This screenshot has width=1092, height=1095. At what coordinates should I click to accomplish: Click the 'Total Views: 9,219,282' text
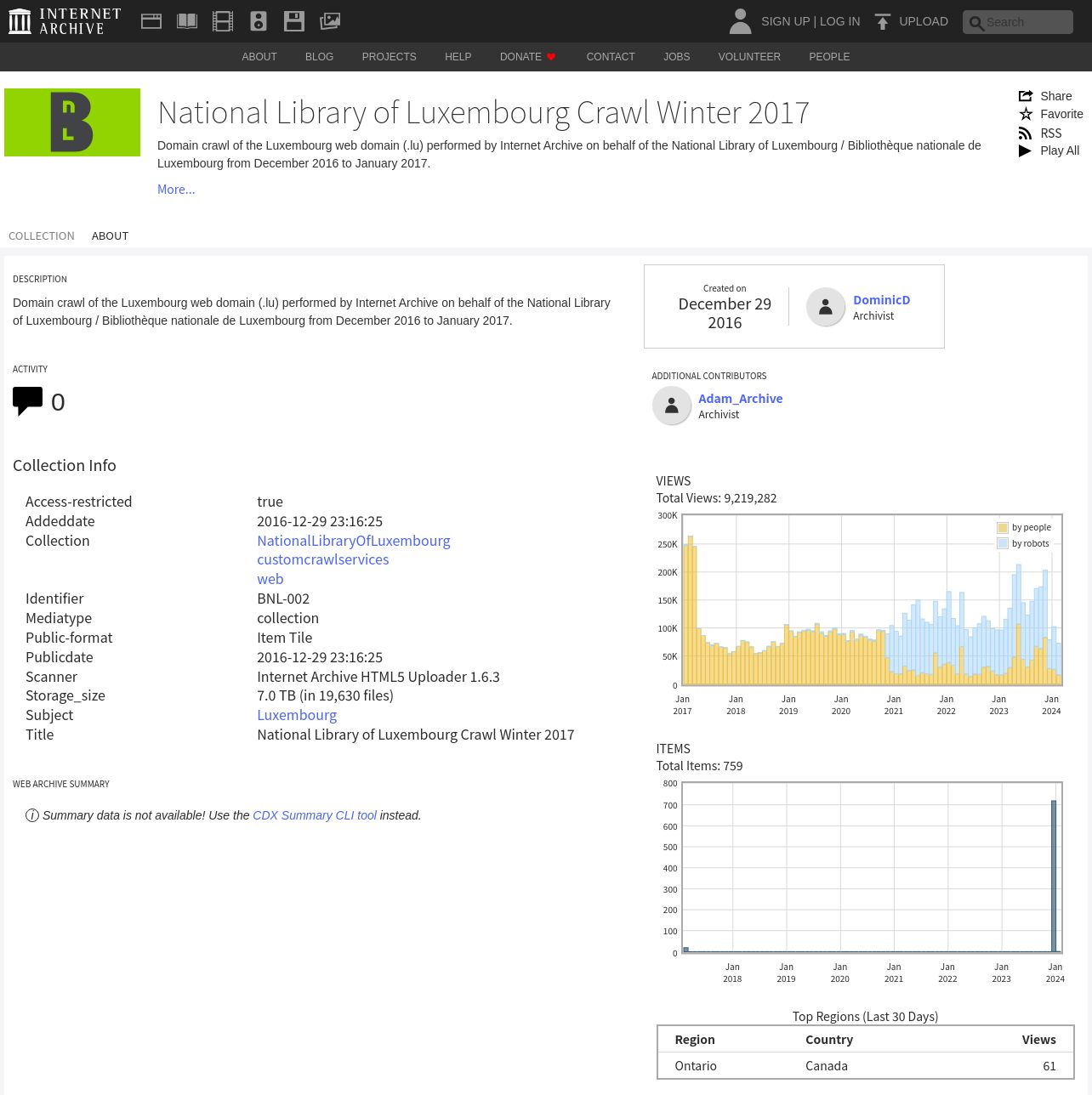click(x=716, y=498)
